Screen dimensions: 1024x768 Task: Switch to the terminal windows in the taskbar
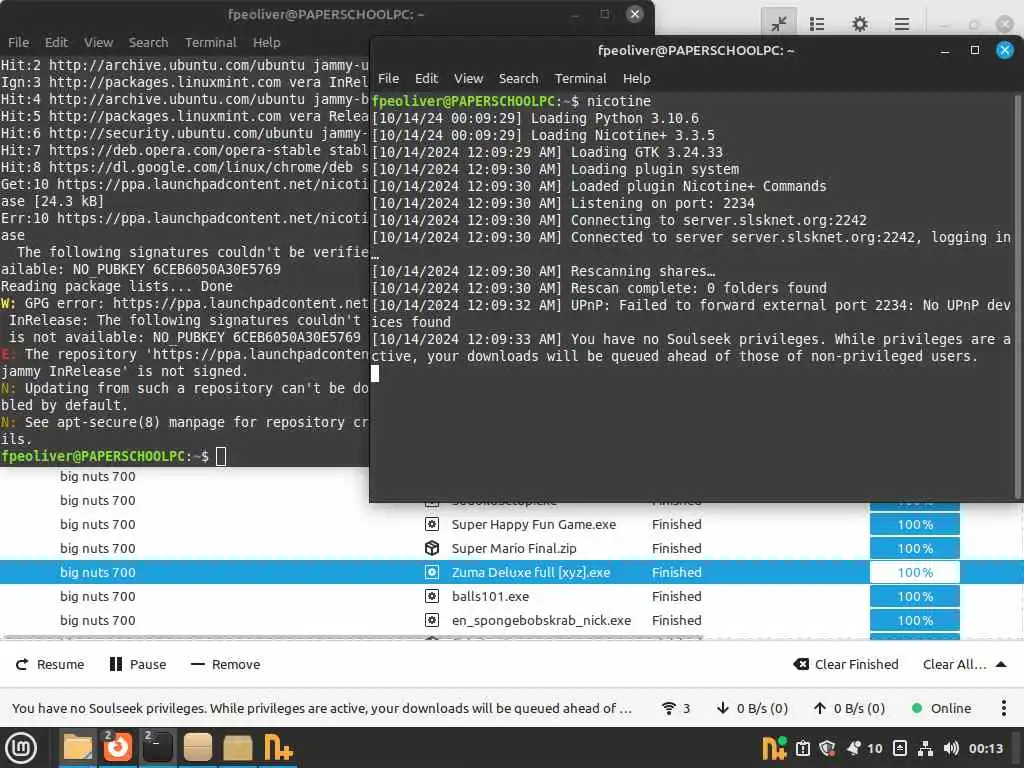pyautogui.click(x=157, y=748)
